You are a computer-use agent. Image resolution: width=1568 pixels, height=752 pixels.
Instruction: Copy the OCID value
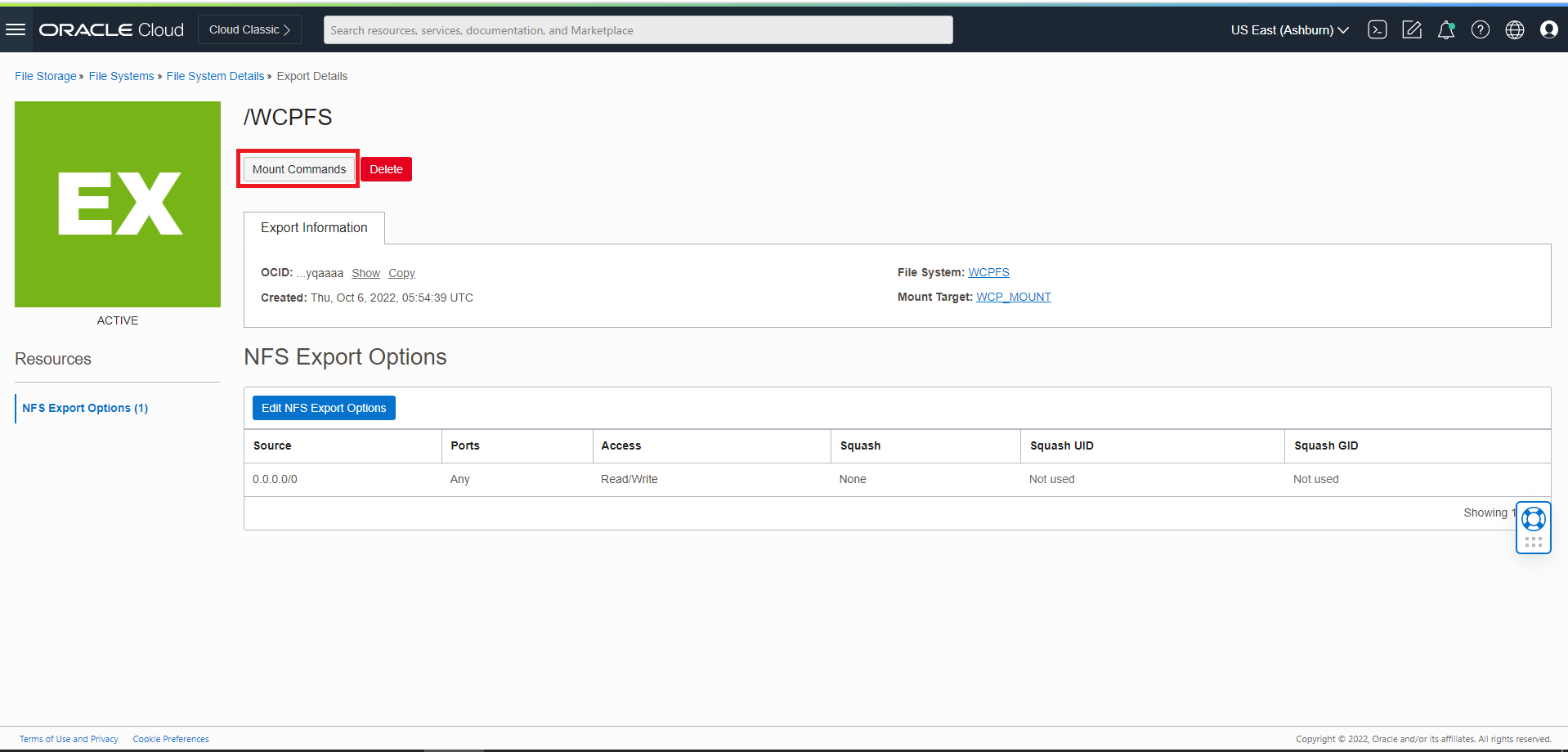pos(401,273)
